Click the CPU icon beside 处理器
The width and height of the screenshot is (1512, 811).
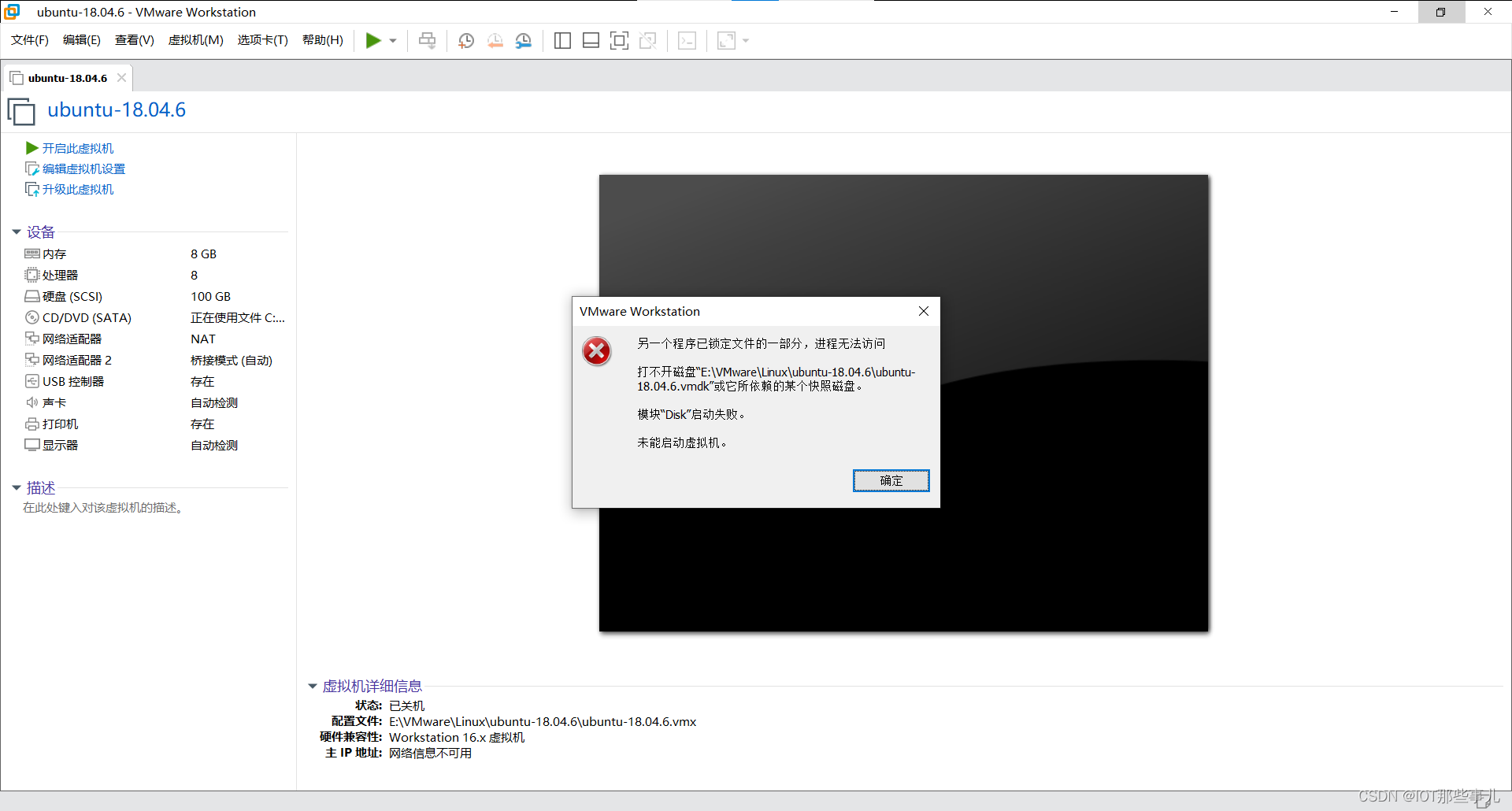point(32,275)
